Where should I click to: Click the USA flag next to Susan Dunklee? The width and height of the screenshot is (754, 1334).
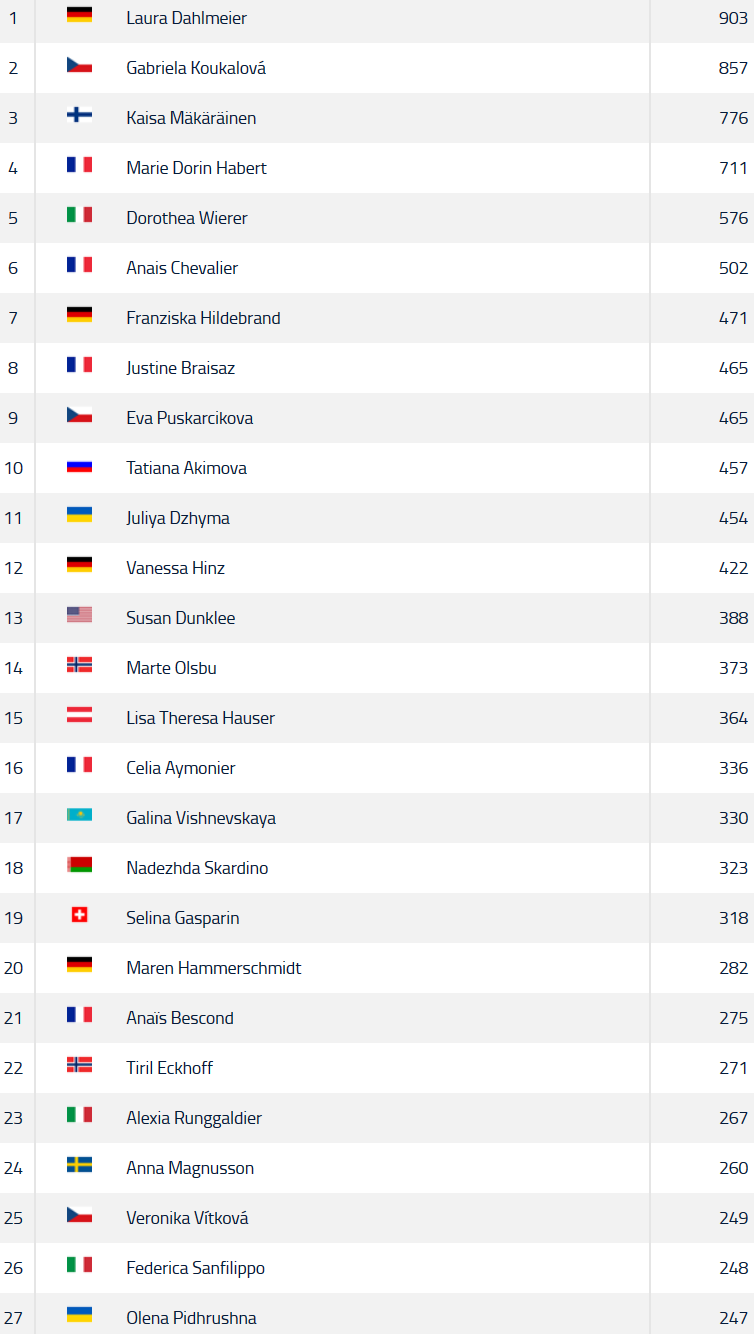(79, 615)
